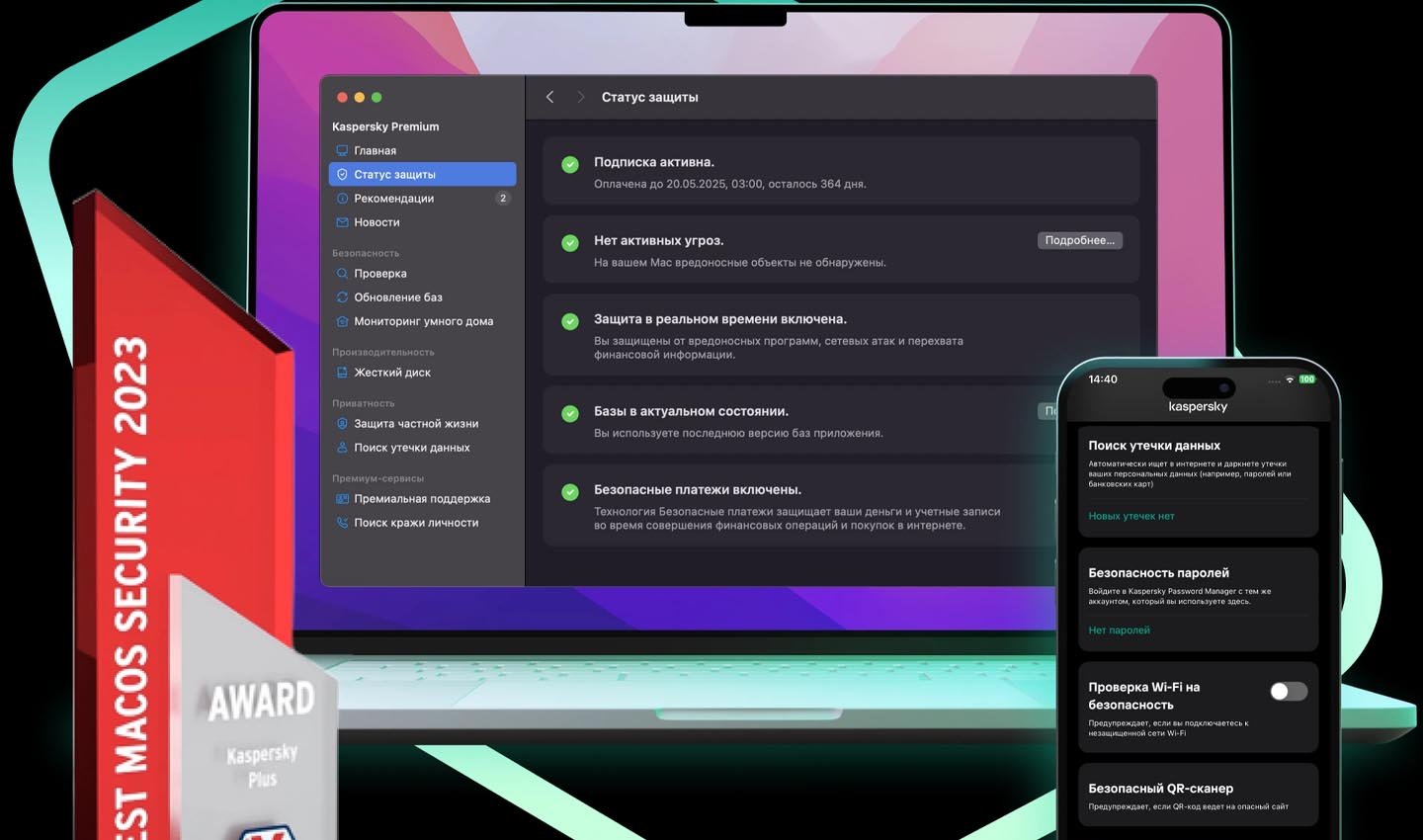Open Главная in the sidebar

[422, 151]
